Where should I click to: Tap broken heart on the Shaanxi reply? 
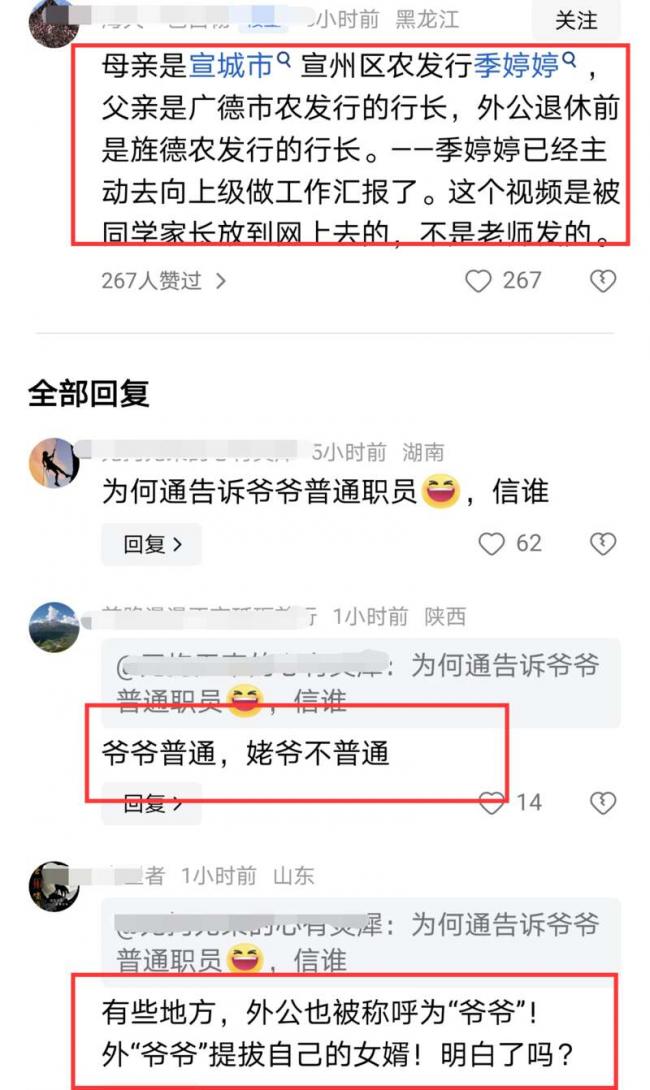click(602, 803)
